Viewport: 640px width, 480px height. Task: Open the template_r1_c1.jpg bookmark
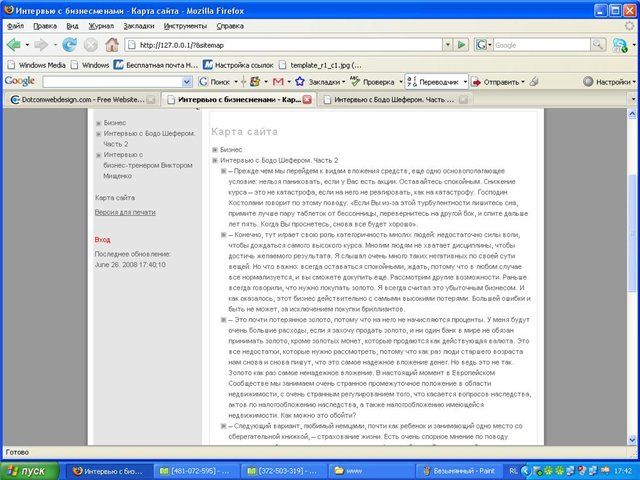320,65
